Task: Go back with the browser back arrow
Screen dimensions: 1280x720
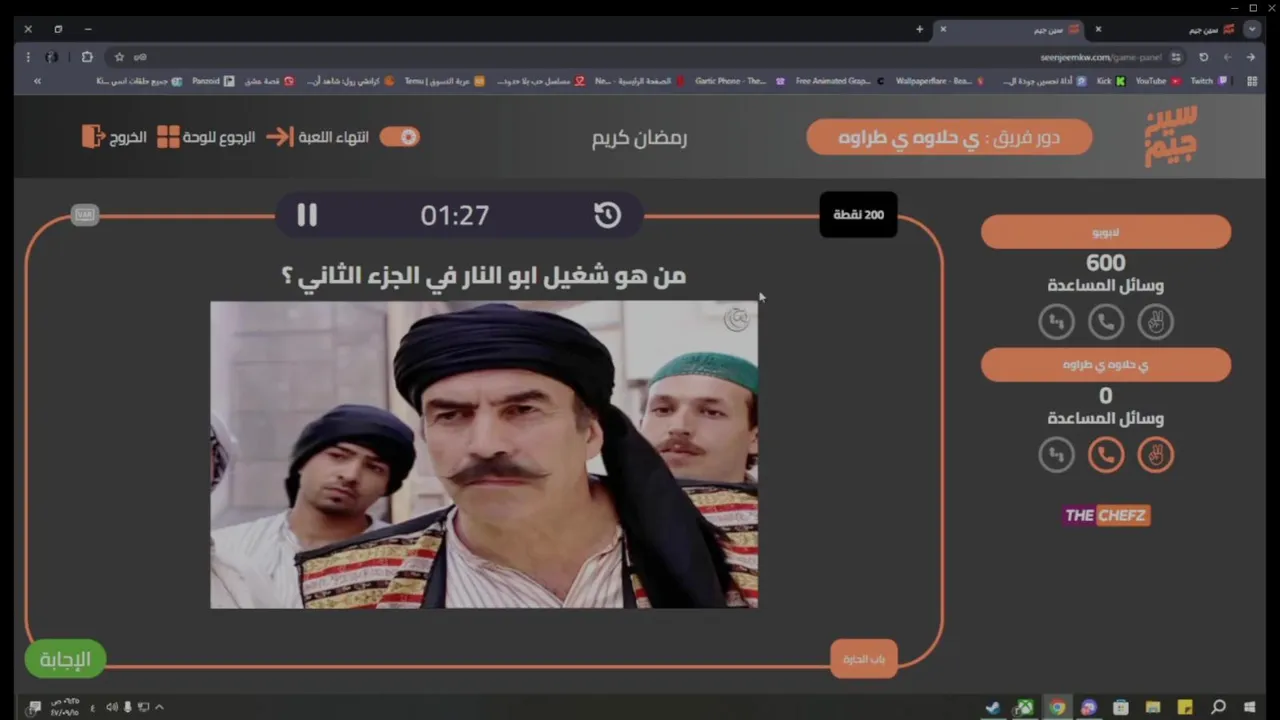Action: [1251, 57]
